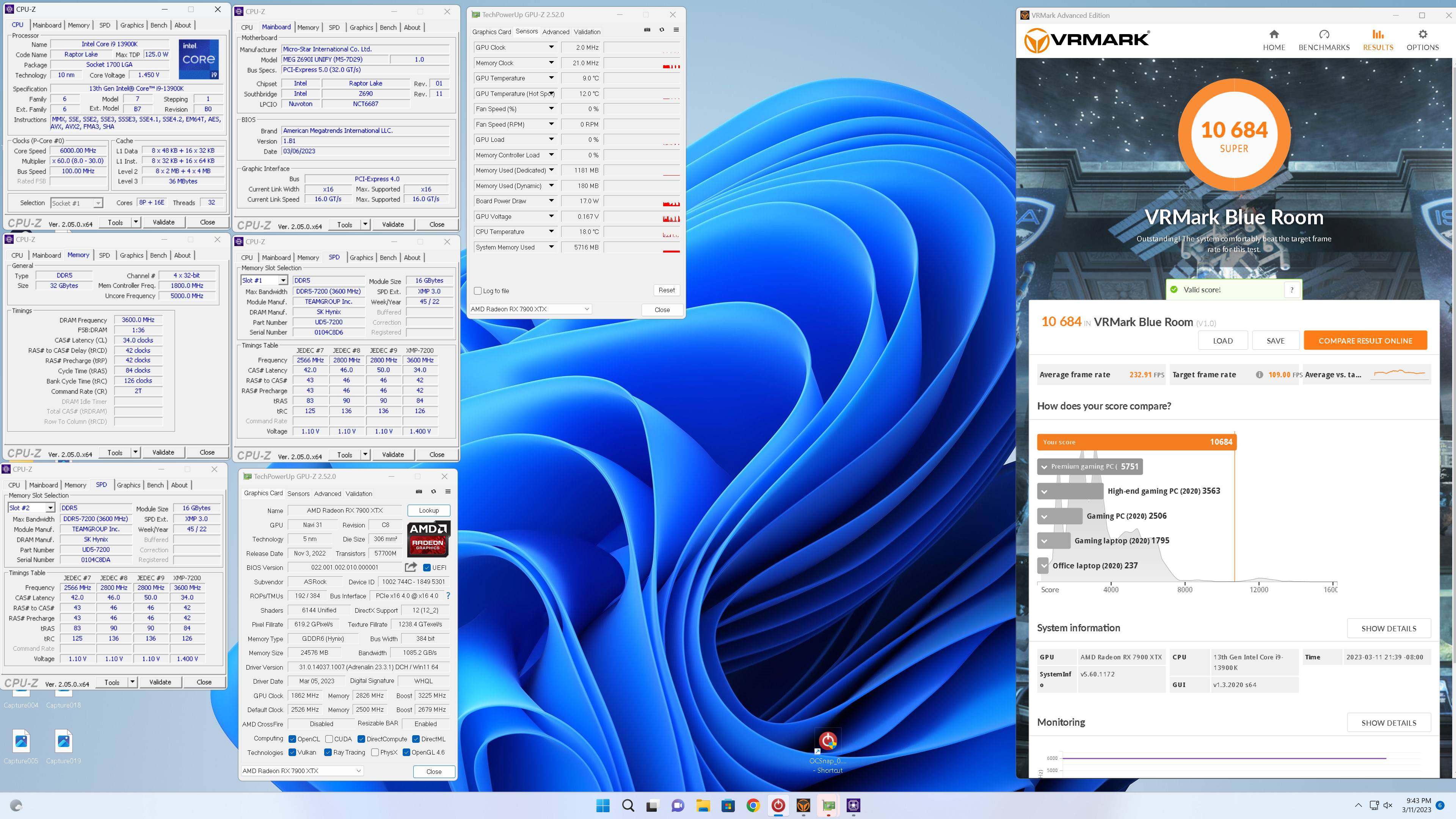Open Windows Start button
This screenshot has height=819, width=1456.
tap(603, 805)
